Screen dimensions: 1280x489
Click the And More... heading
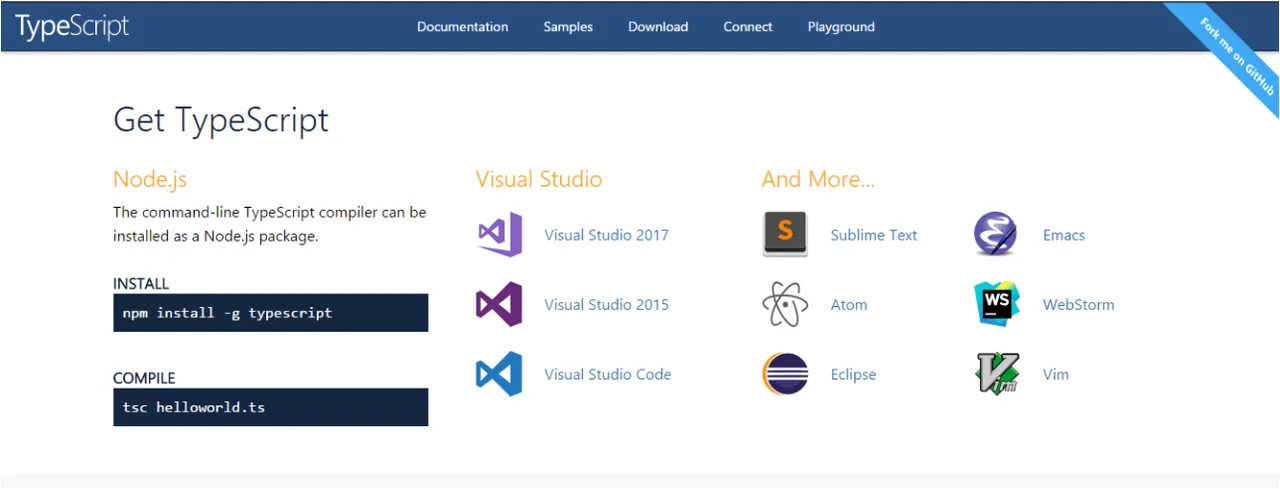pos(818,179)
